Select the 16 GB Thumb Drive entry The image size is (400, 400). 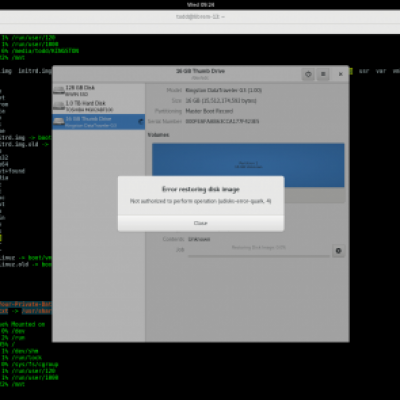[x=99, y=122]
